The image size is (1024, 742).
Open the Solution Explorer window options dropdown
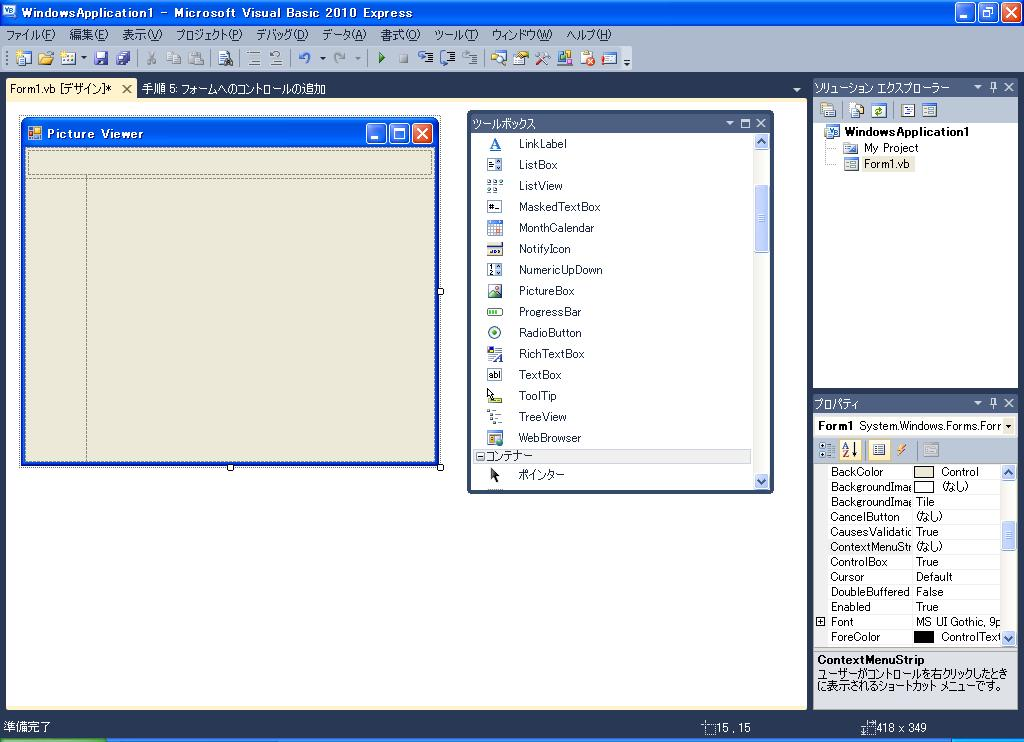(x=978, y=87)
